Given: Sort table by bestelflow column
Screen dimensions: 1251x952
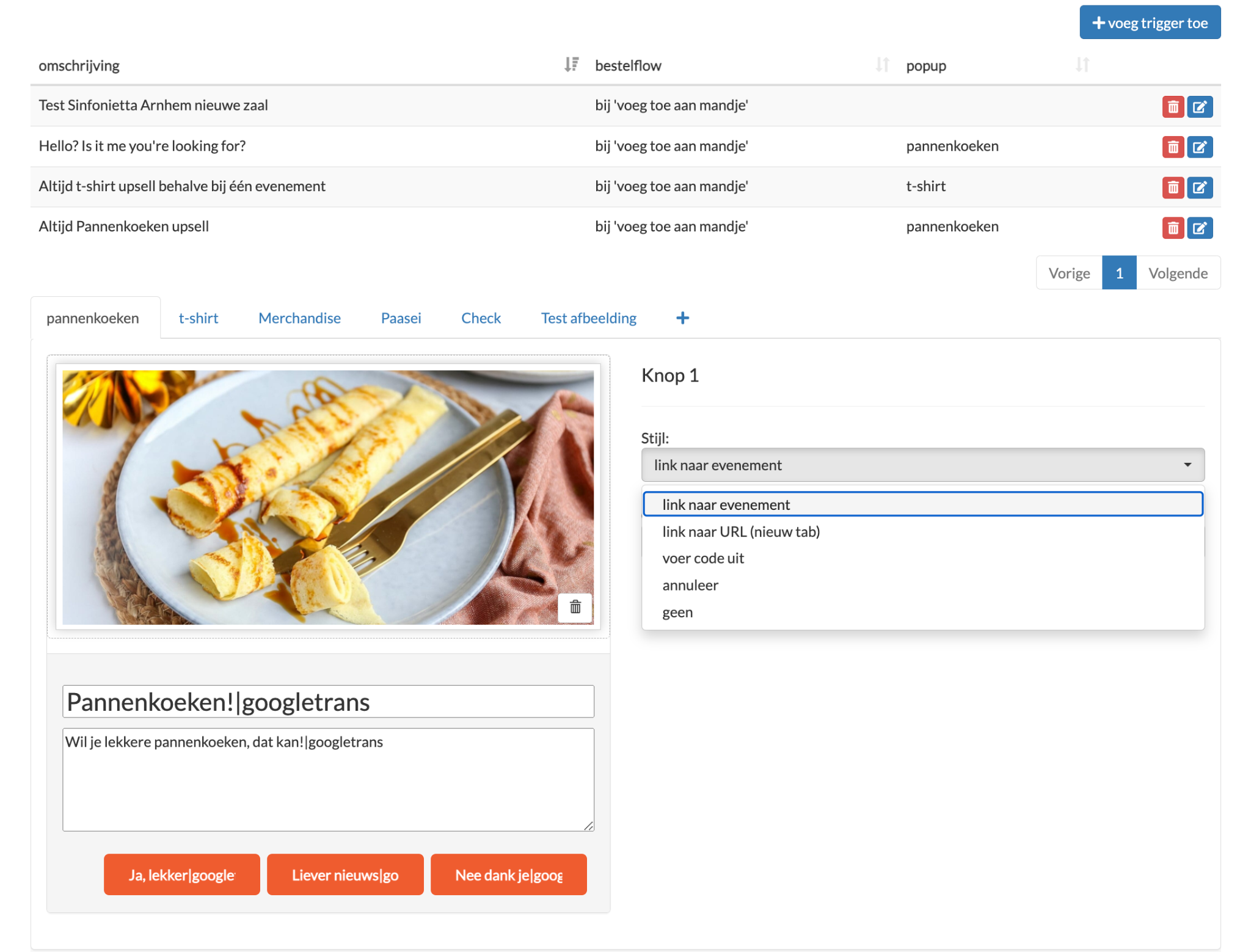Looking at the screenshot, I should point(881,65).
